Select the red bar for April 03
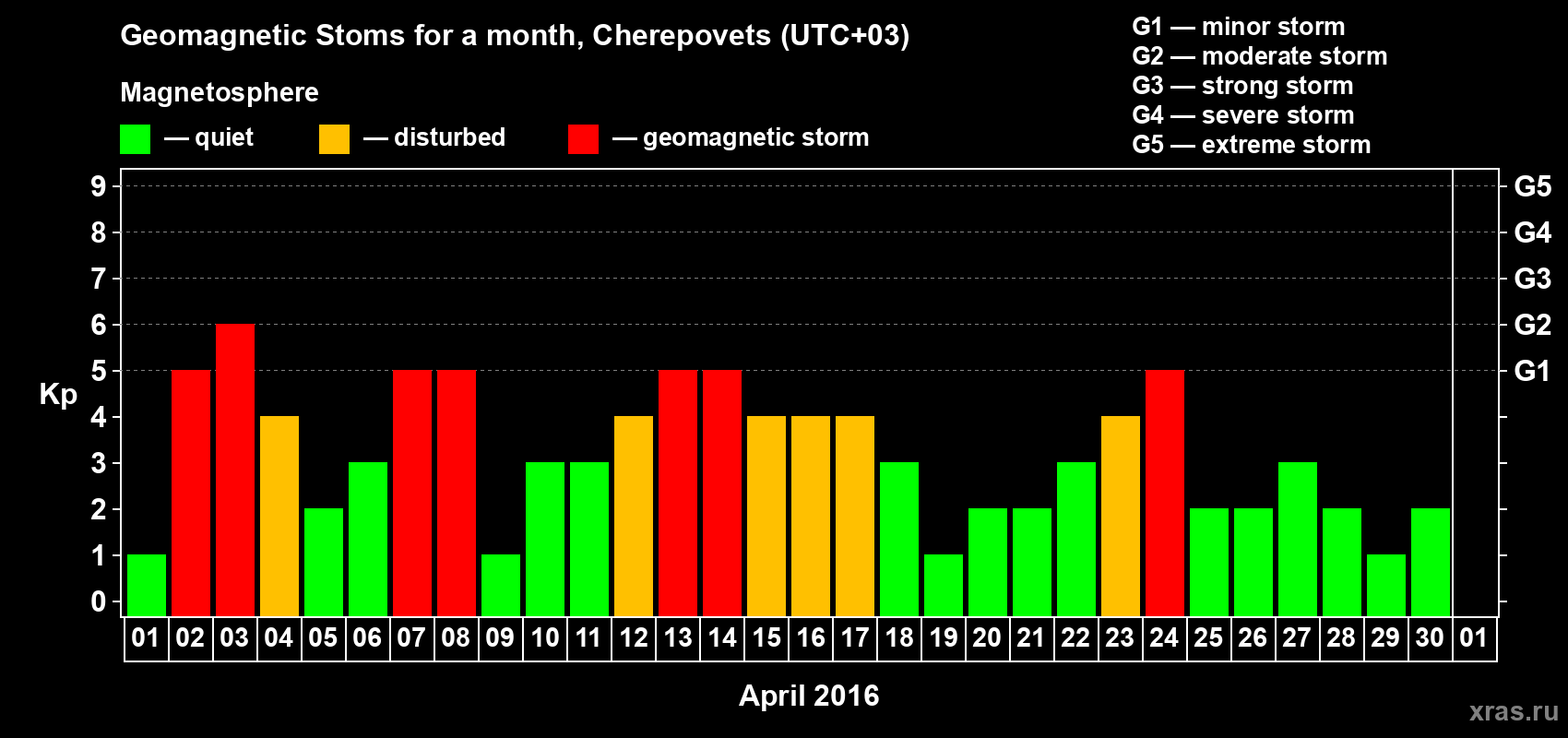1568x738 pixels. coord(235,470)
